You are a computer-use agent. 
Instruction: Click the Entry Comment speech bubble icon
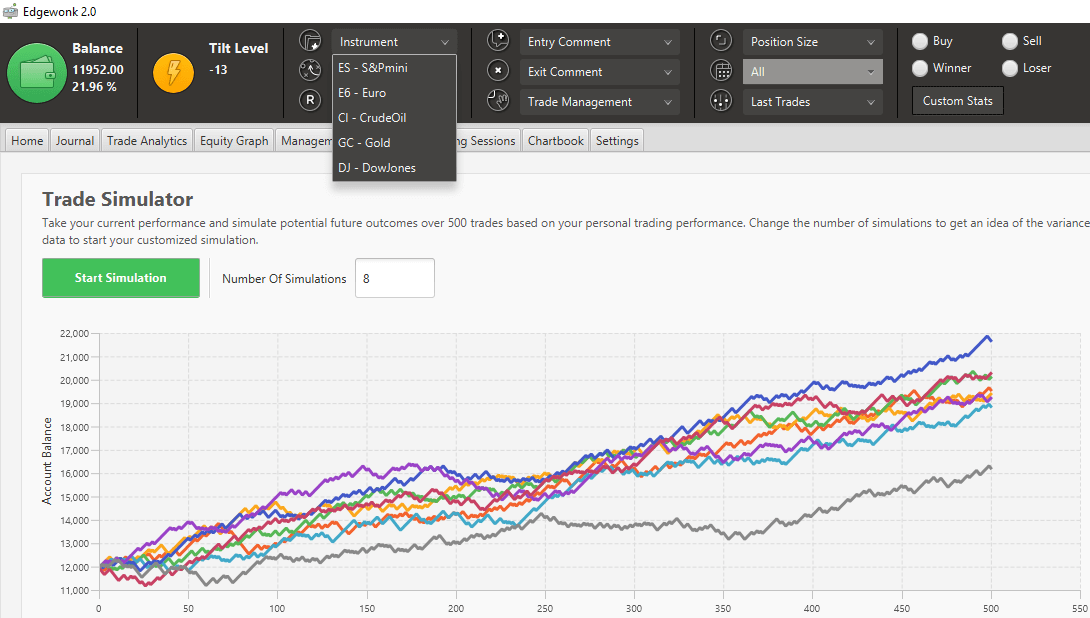click(498, 40)
